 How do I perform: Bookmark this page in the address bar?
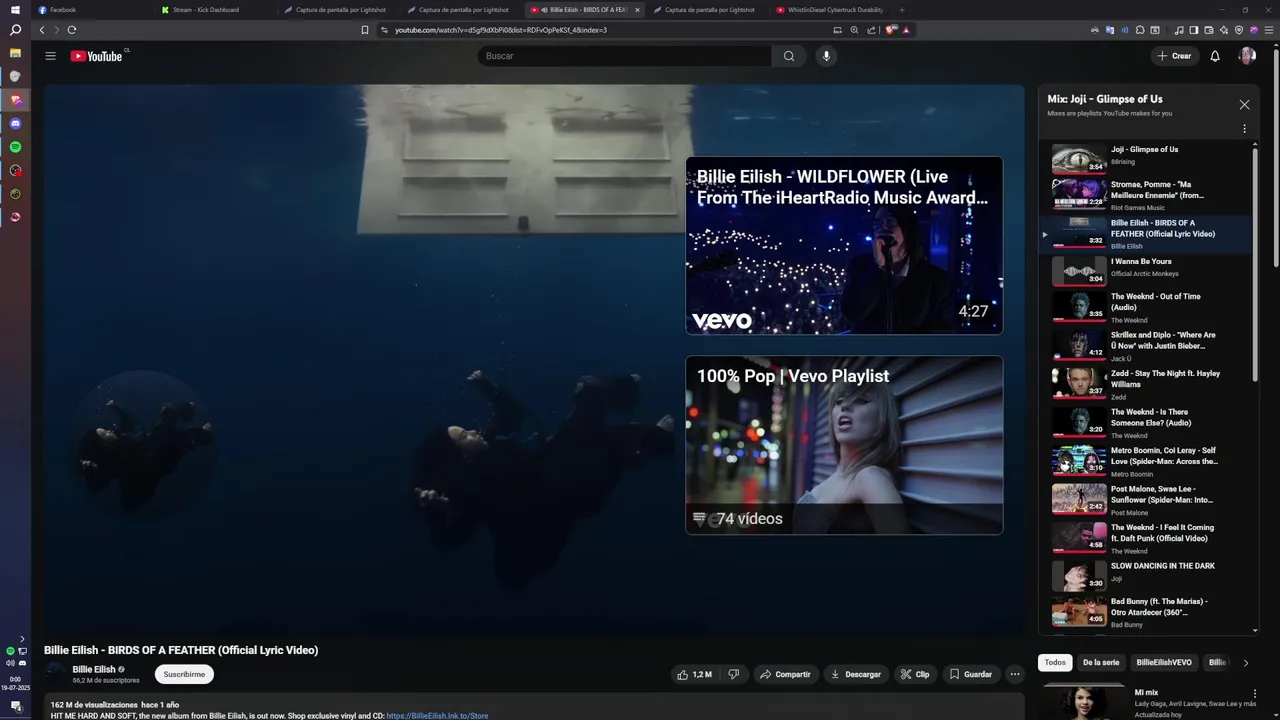tap(365, 30)
